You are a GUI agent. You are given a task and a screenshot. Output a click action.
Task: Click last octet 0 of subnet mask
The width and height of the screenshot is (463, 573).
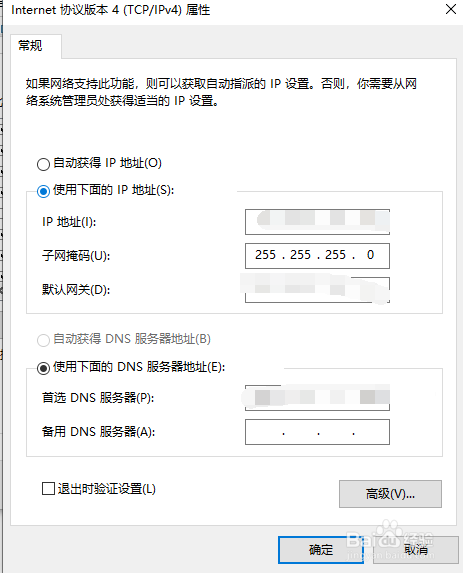pos(370,255)
